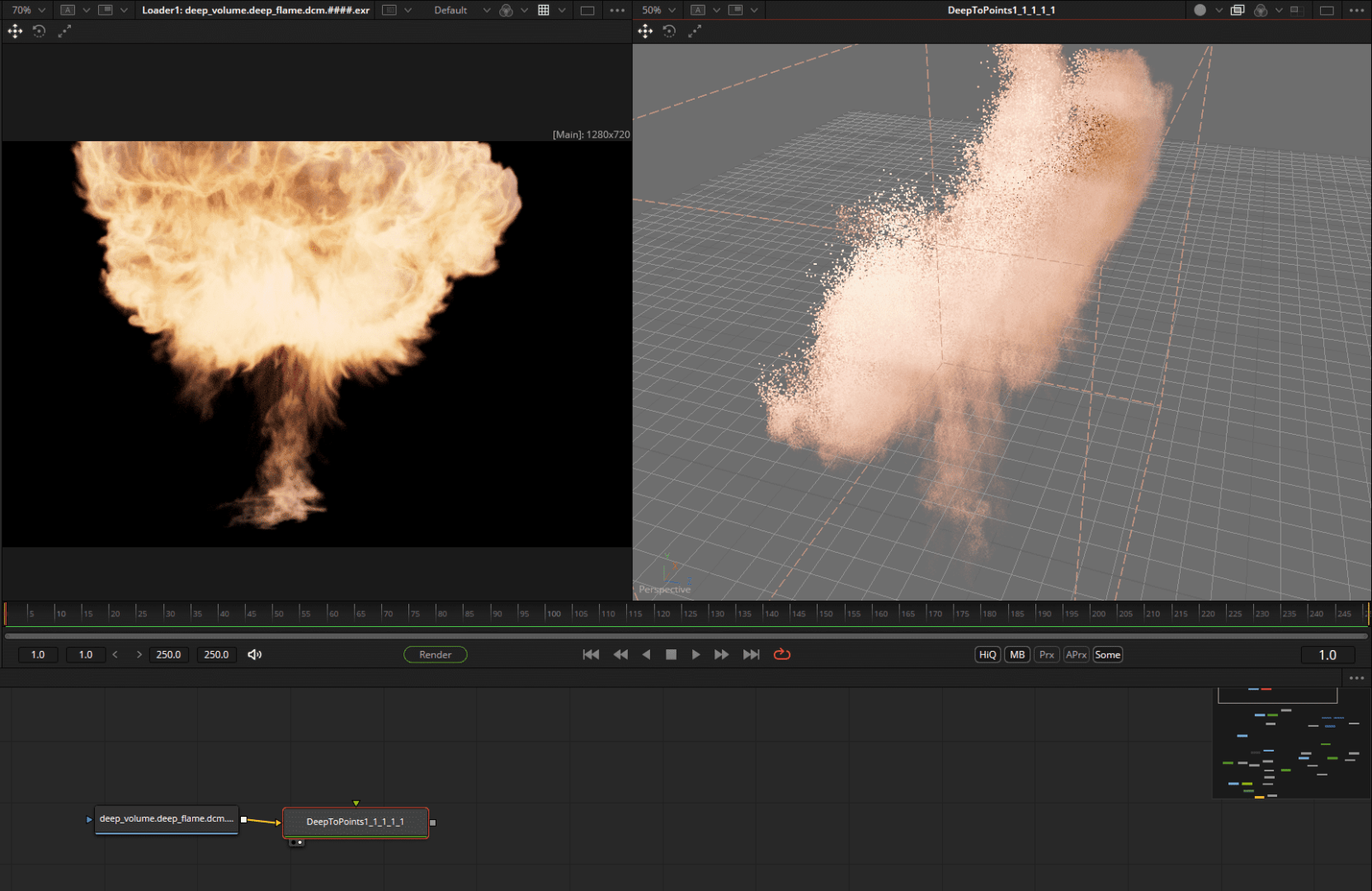
Task: Open the 70% zoom level dropdown
Action: click(x=27, y=10)
